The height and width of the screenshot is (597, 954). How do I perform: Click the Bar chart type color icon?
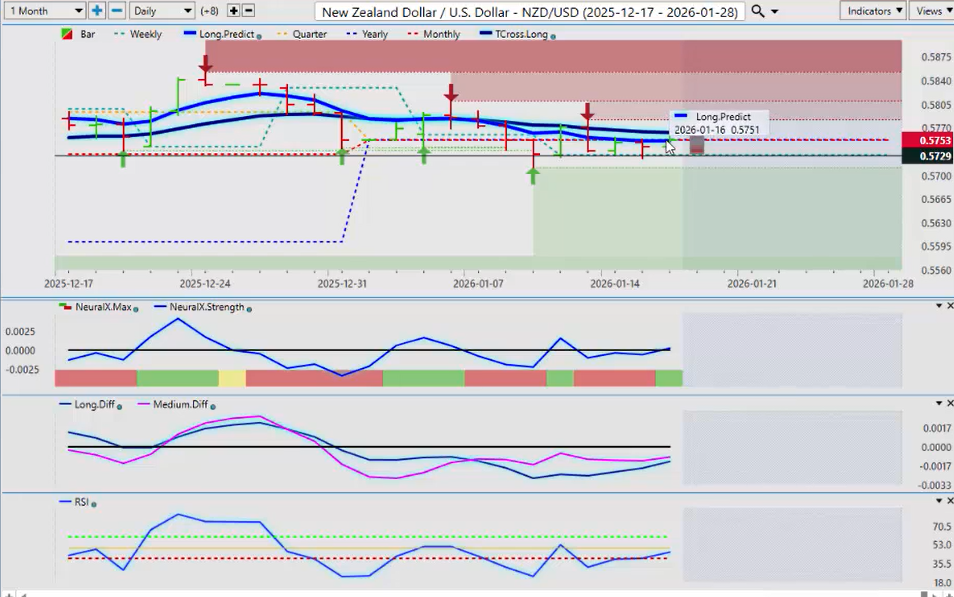(66, 34)
